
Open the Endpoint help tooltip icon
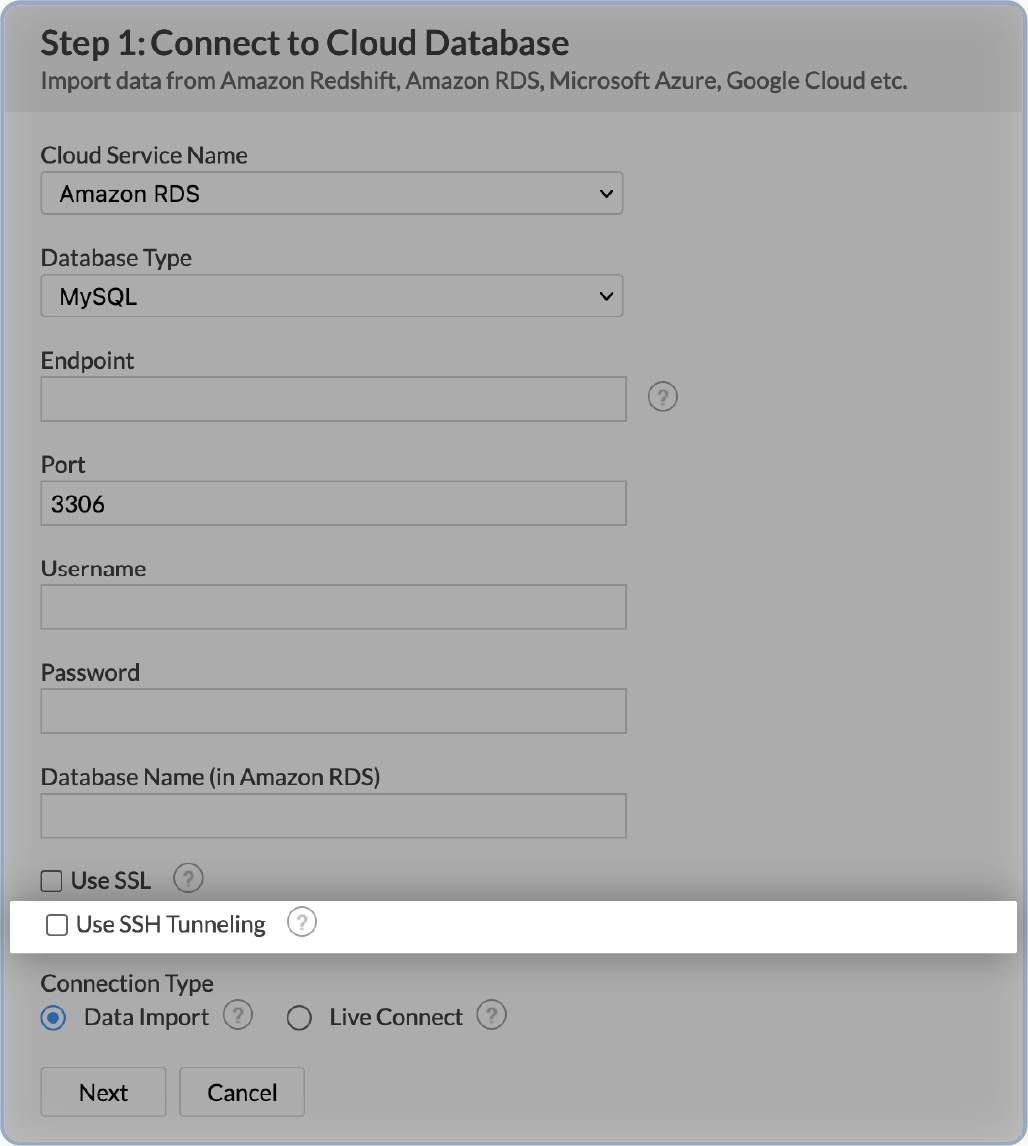tap(662, 397)
